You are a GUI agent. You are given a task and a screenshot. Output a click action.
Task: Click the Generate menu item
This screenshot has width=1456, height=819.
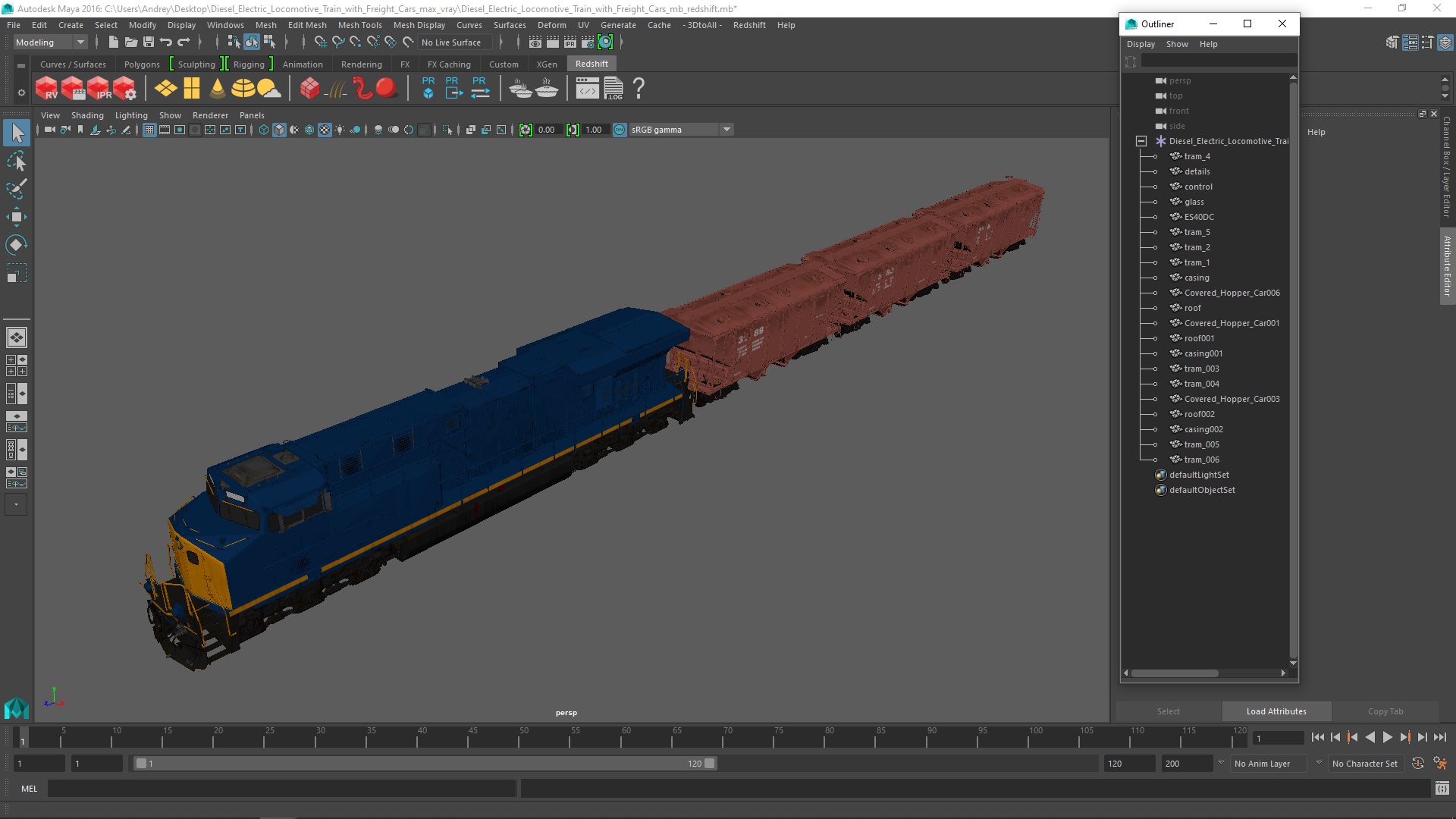[617, 25]
